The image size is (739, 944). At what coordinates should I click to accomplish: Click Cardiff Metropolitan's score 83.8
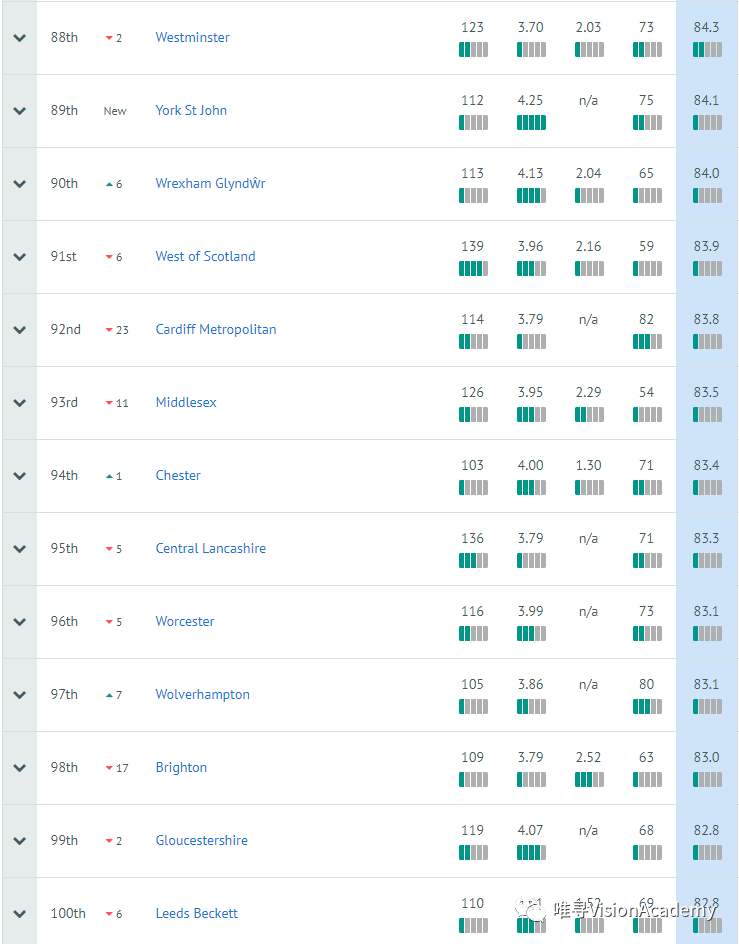pos(706,319)
